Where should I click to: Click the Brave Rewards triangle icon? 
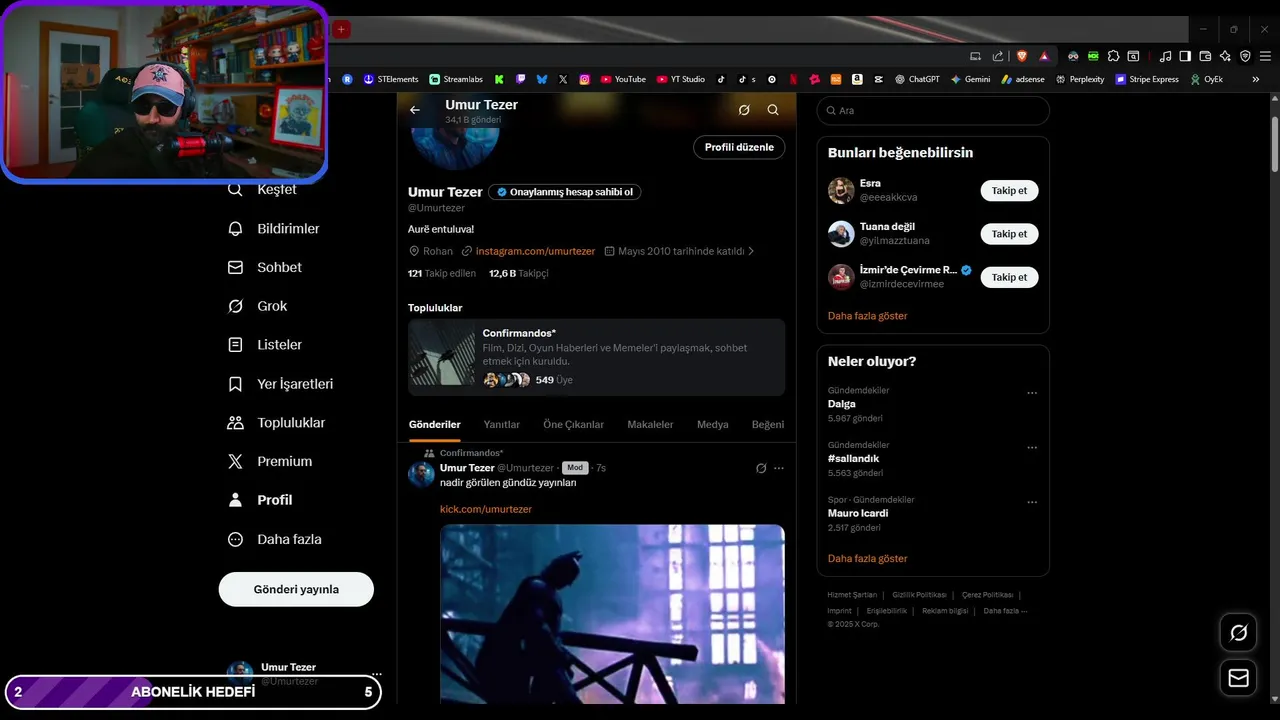coord(1044,56)
